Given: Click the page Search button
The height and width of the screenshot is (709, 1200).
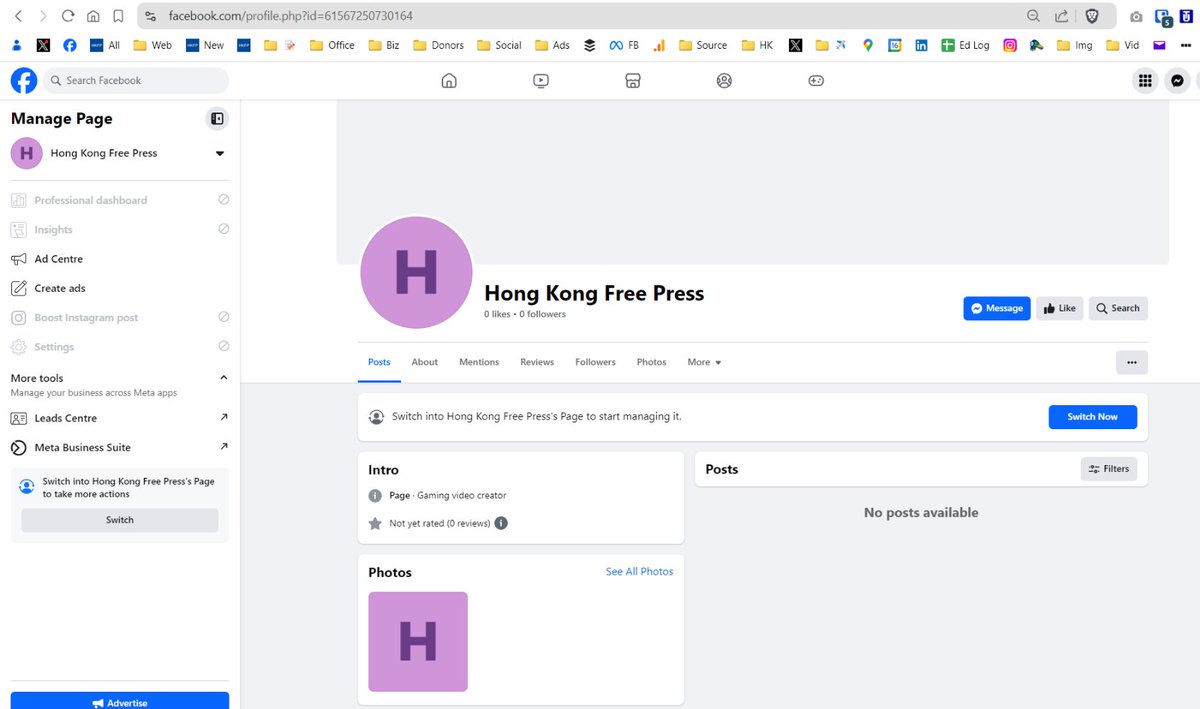Looking at the screenshot, I should tap(1118, 308).
